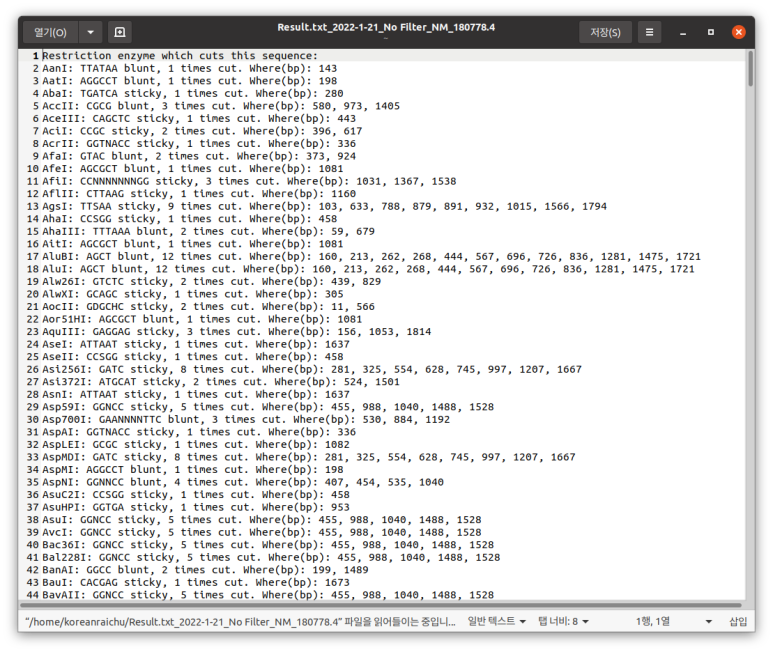Viewport: 773px width, 652px height.
Task: Create a new document tab icon
Action: (x=120, y=33)
